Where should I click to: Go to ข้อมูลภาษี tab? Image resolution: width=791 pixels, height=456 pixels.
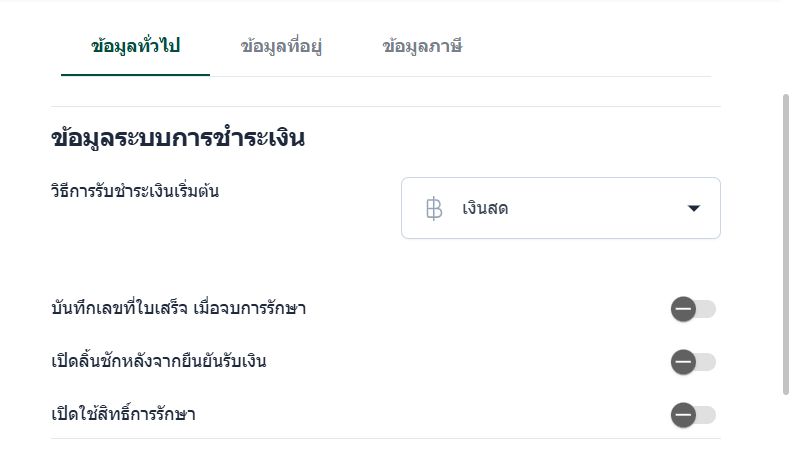422,46
